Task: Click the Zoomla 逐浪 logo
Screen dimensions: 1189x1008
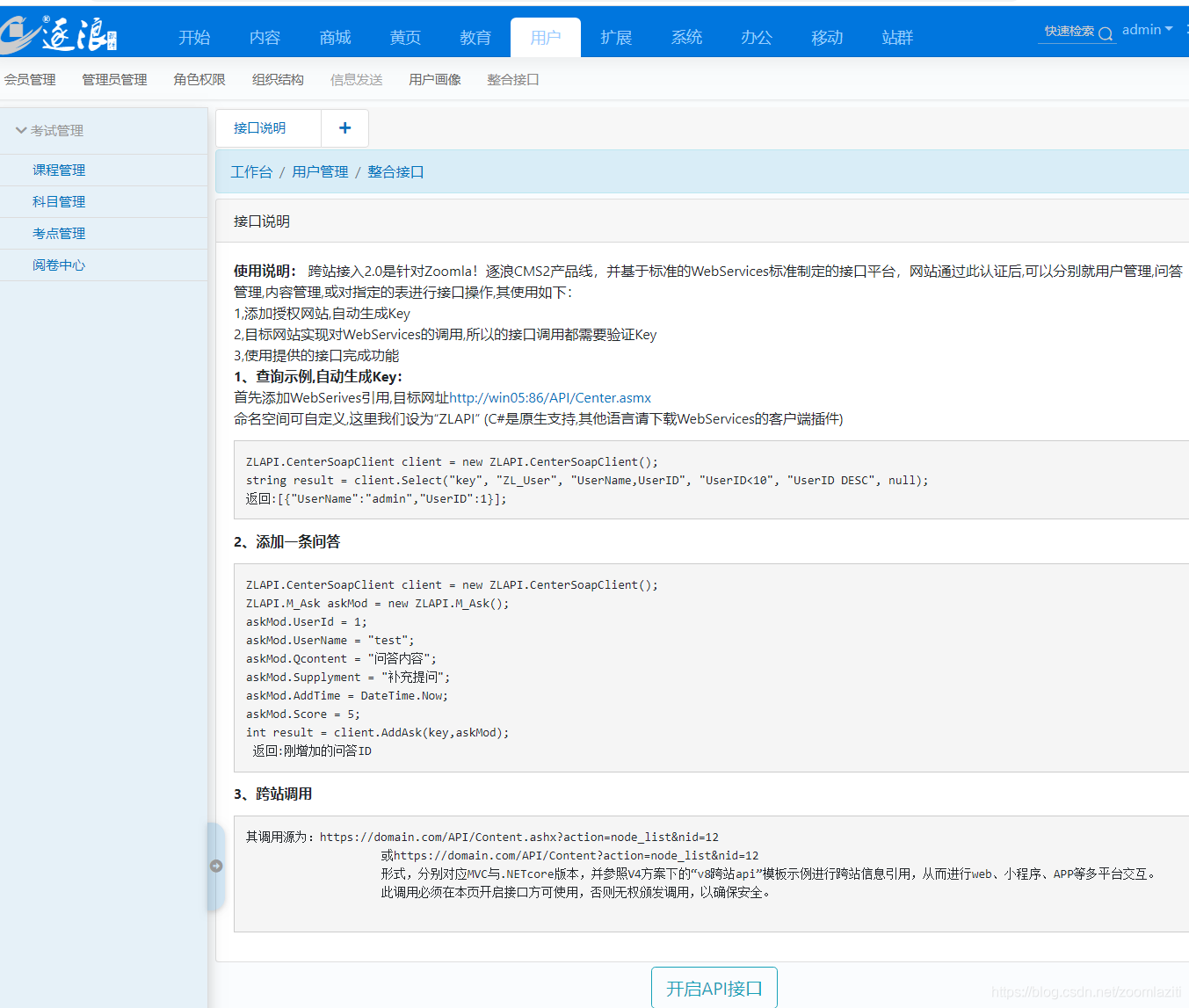Action: (x=58, y=35)
